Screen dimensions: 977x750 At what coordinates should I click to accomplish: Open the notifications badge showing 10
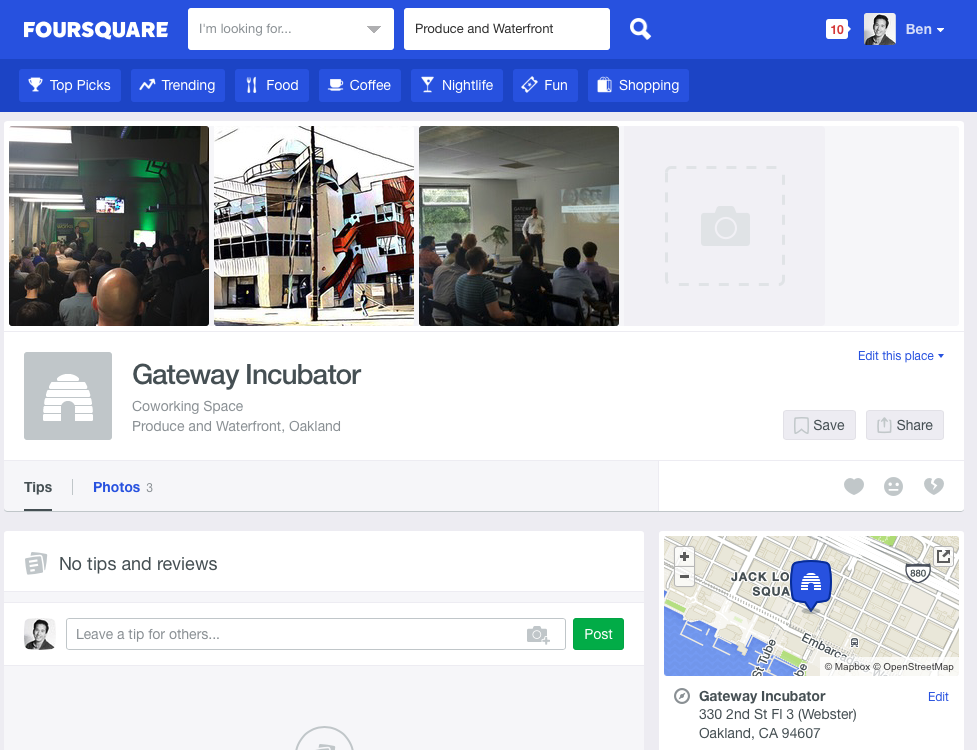[837, 29]
